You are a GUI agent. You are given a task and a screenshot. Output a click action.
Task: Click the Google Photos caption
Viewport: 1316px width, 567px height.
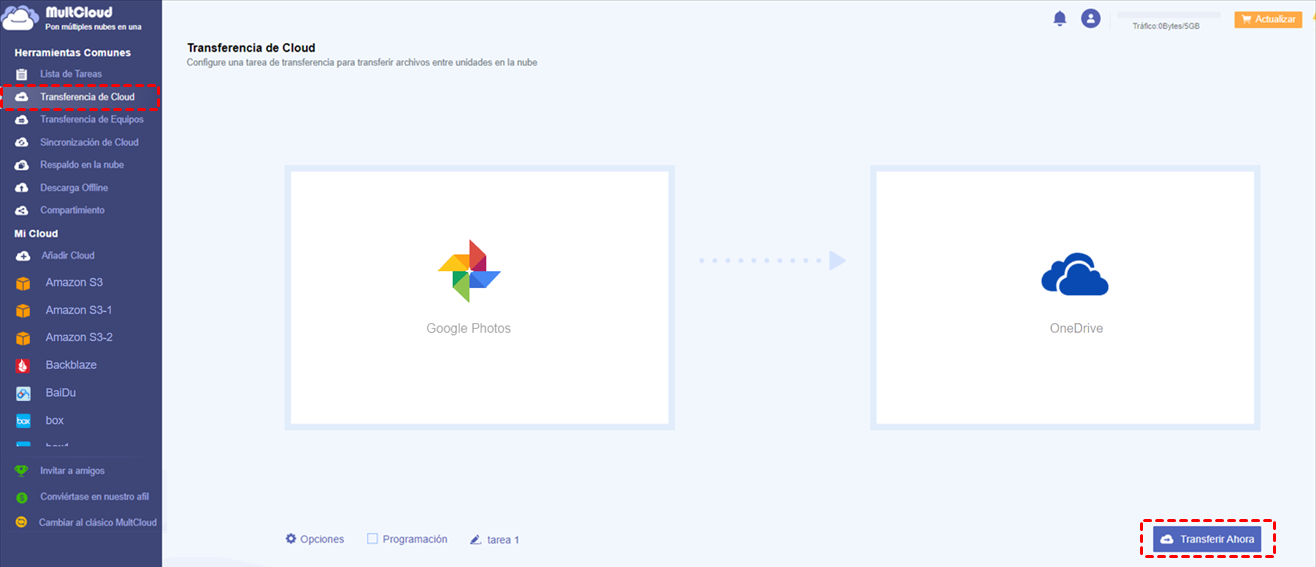point(468,328)
